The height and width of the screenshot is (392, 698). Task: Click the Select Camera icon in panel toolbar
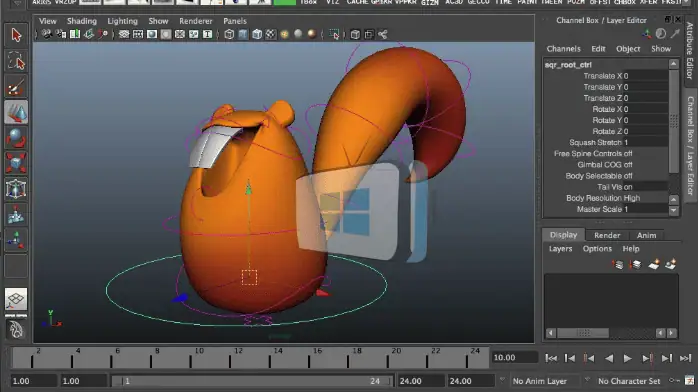click(46, 34)
